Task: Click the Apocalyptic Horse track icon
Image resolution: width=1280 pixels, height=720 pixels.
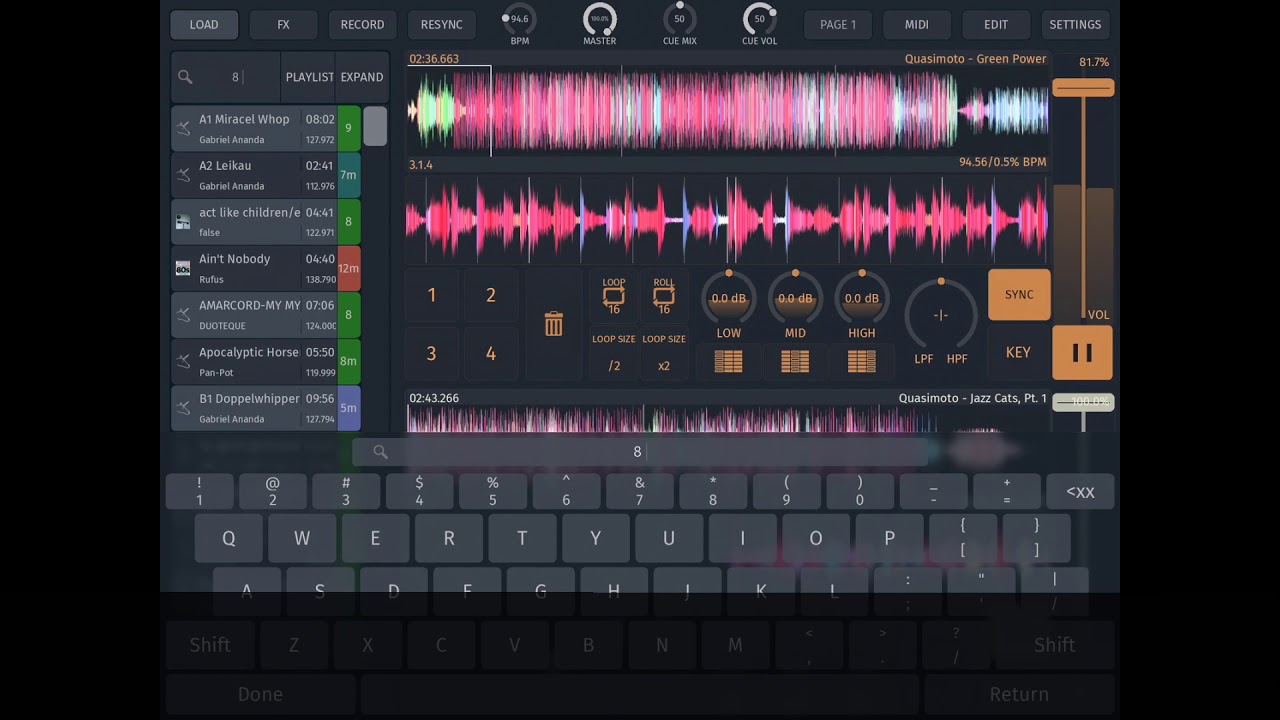Action: 183,361
